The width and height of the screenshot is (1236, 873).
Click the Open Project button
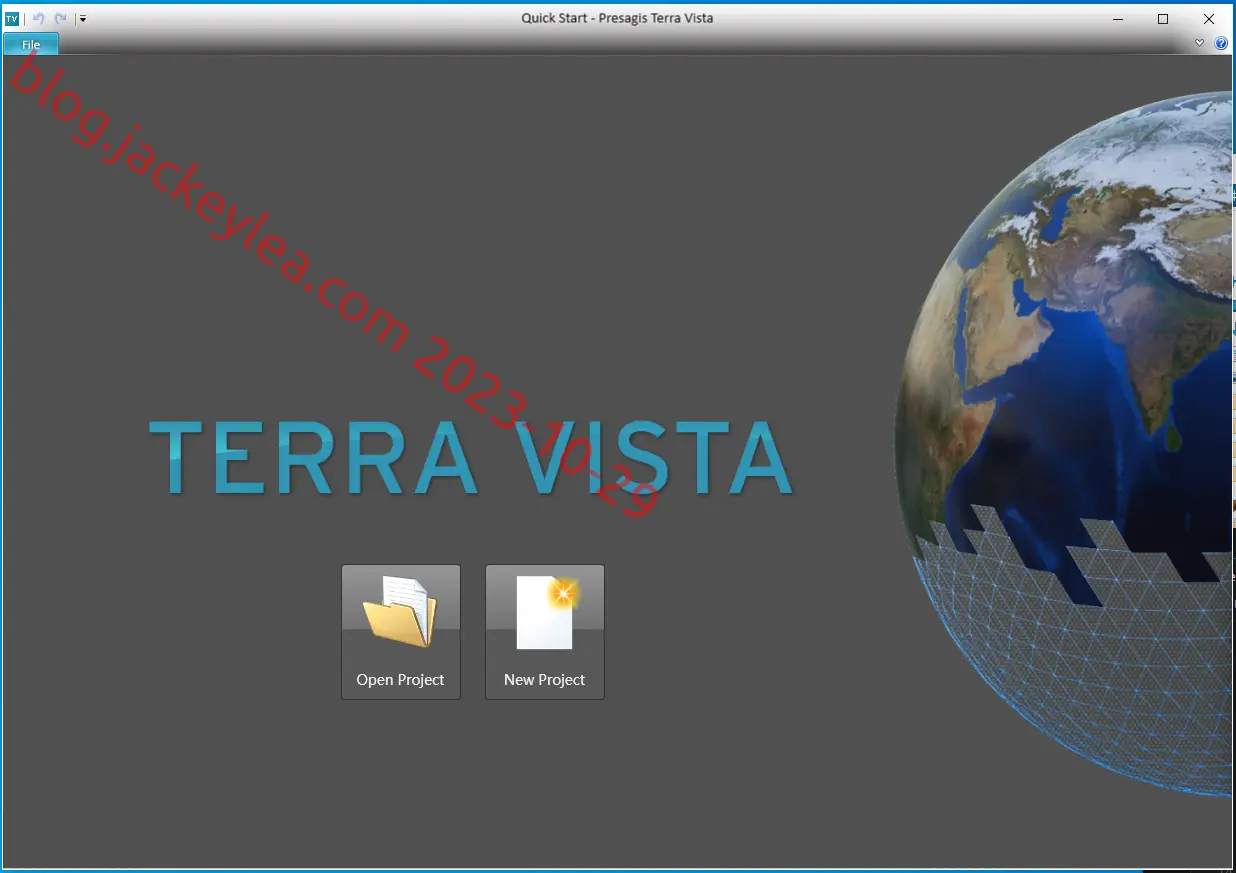click(401, 632)
